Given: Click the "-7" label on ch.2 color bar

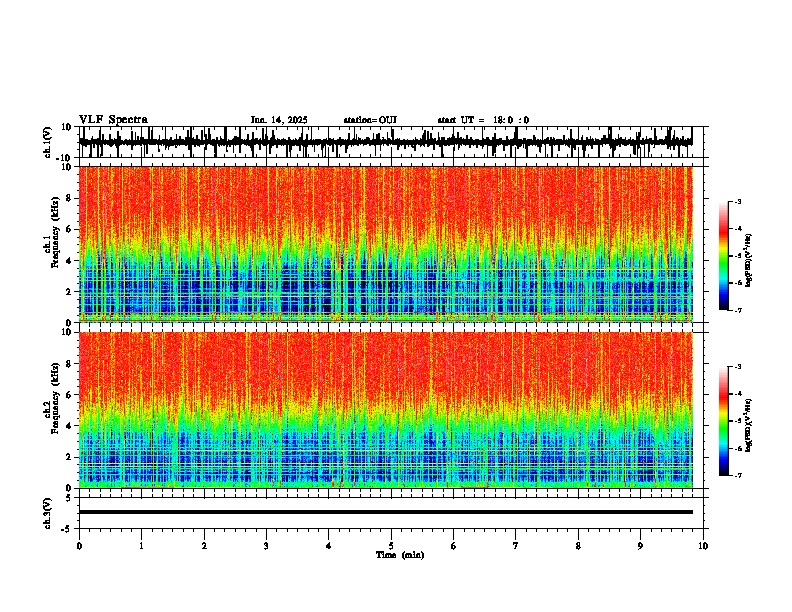Looking at the screenshot, I should (738, 475).
